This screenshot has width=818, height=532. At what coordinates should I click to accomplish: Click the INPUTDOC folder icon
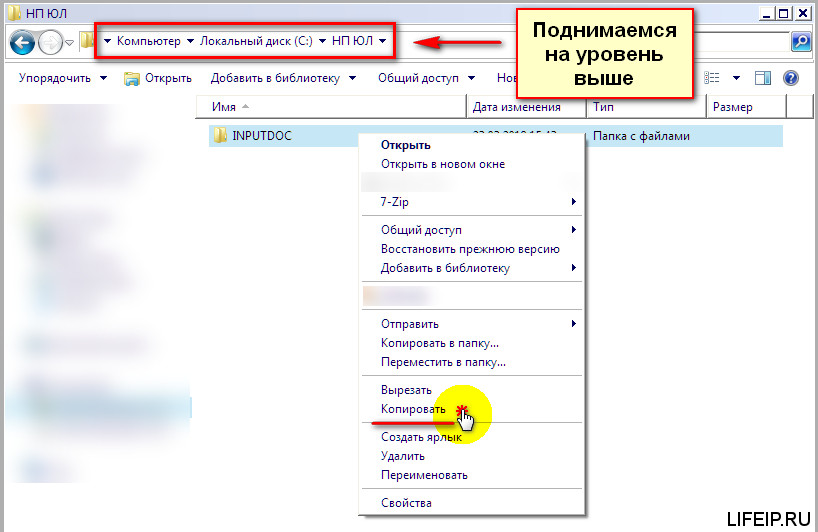220,136
